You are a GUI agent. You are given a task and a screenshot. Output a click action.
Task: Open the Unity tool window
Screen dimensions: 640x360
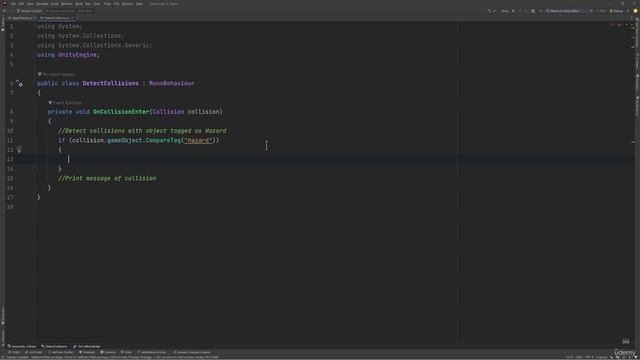(x=126, y=352)
